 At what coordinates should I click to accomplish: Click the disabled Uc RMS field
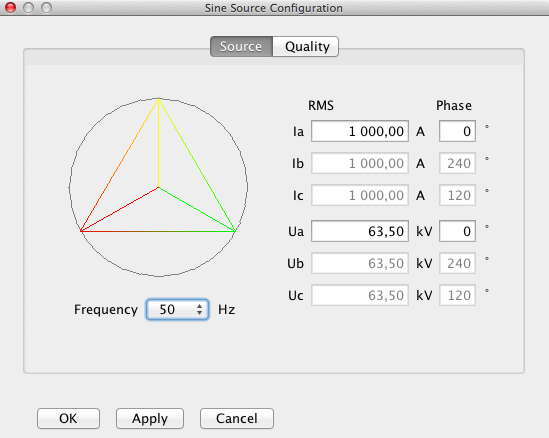pyautogui.click(x=360, y=295)
